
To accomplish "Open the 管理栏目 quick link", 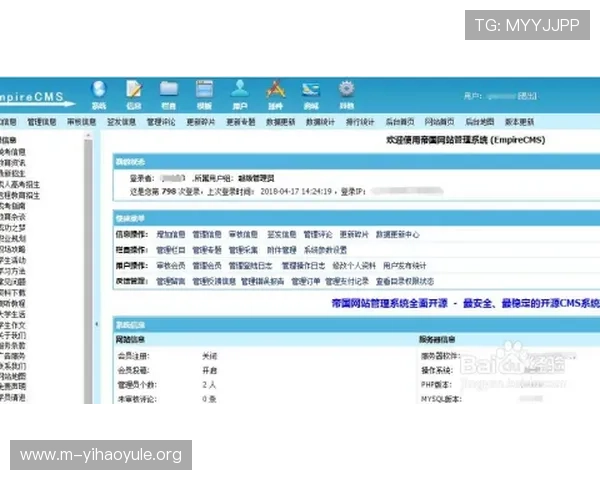I will pos(171,250).
